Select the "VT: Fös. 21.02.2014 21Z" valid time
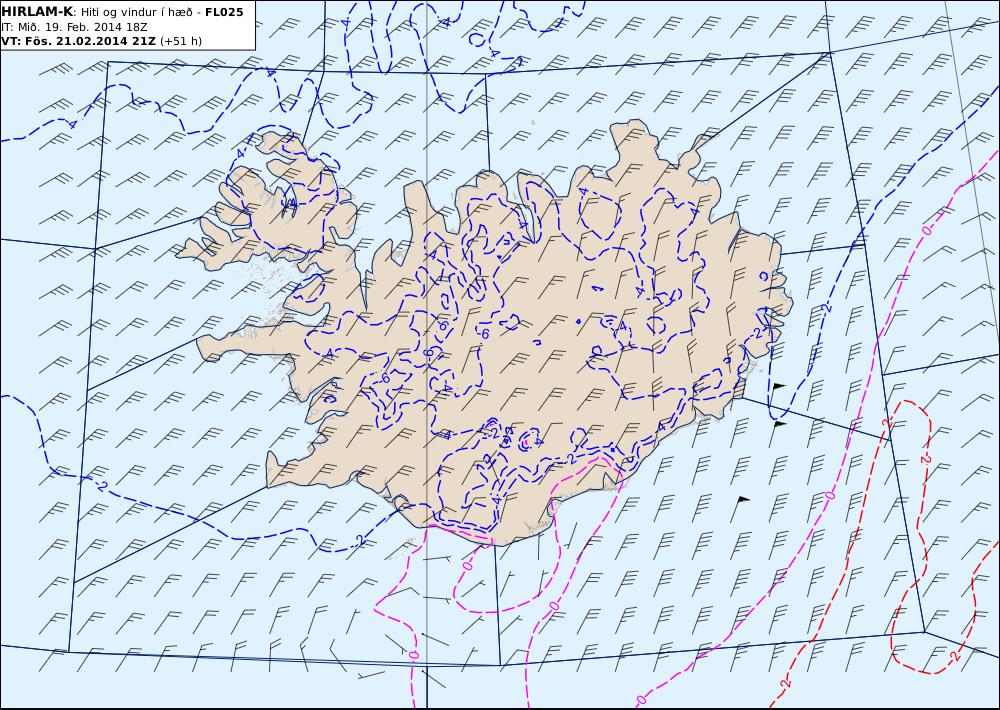The width and height of the screenshot is (1000, 710). pyautogui.click(x=78, y=41)
